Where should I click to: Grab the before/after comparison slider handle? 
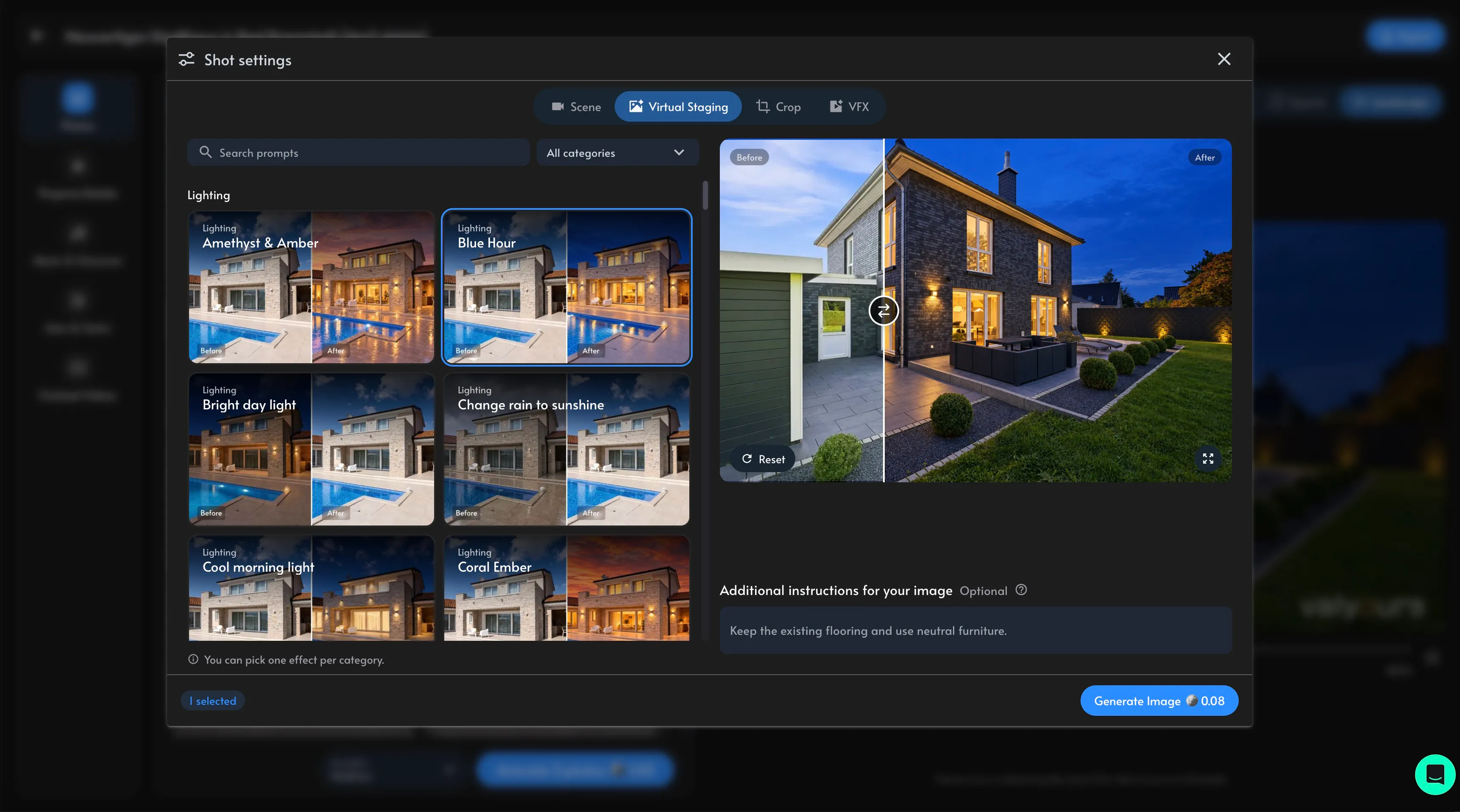tap(883, 311)
